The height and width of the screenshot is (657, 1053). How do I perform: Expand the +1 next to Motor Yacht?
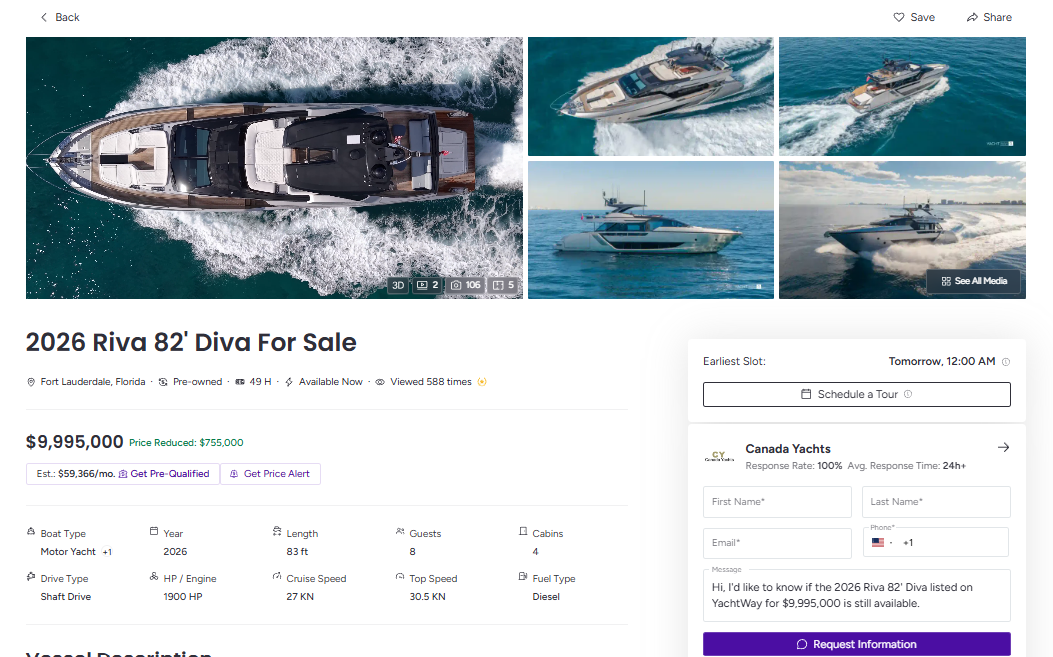[109, 551]
